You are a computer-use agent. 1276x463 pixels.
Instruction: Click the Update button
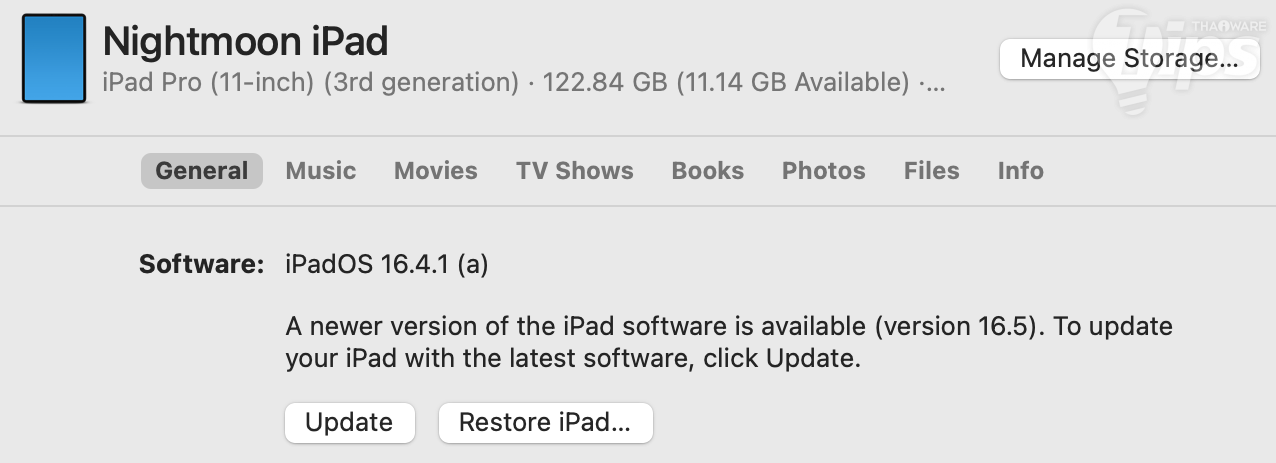[349, 422]
